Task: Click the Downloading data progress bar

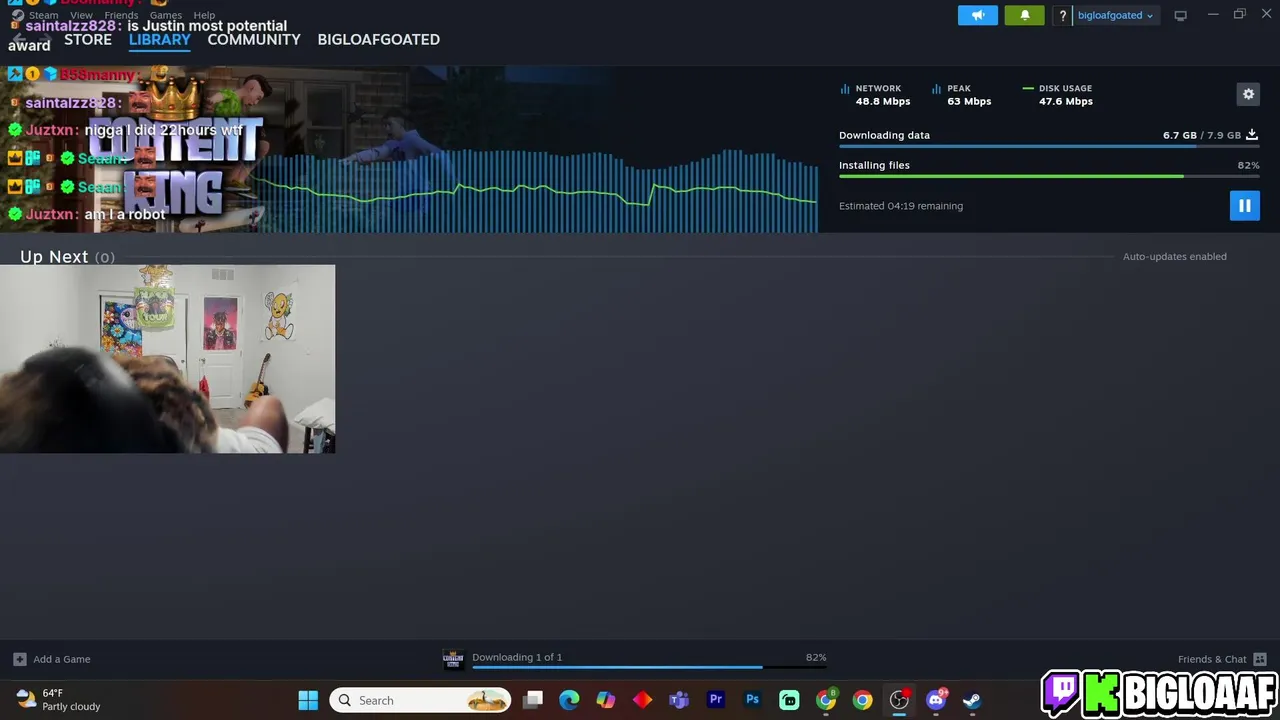Action: coord(1049,146)
